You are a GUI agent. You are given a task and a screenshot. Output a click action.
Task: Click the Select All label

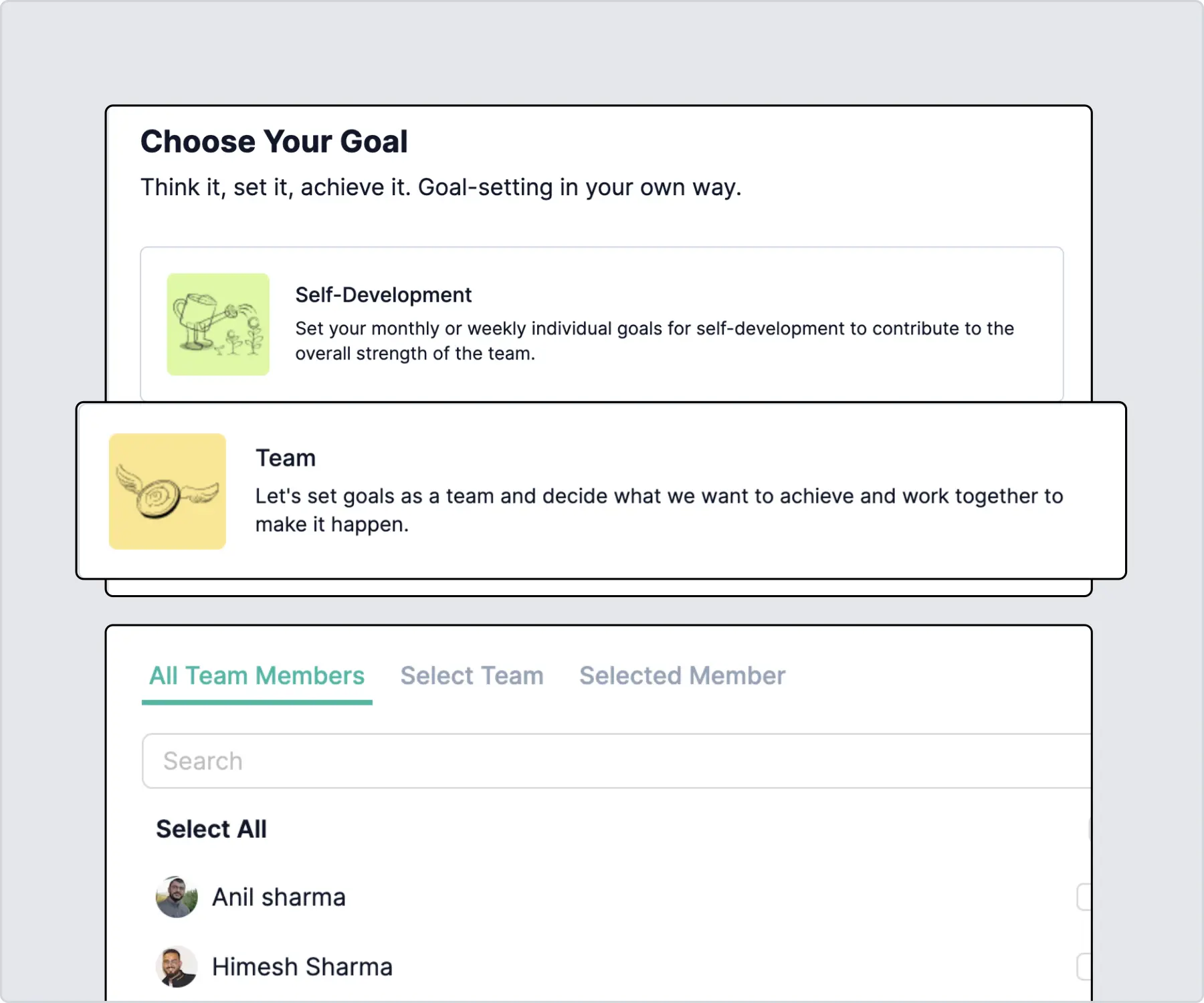[x=211, y=829]
